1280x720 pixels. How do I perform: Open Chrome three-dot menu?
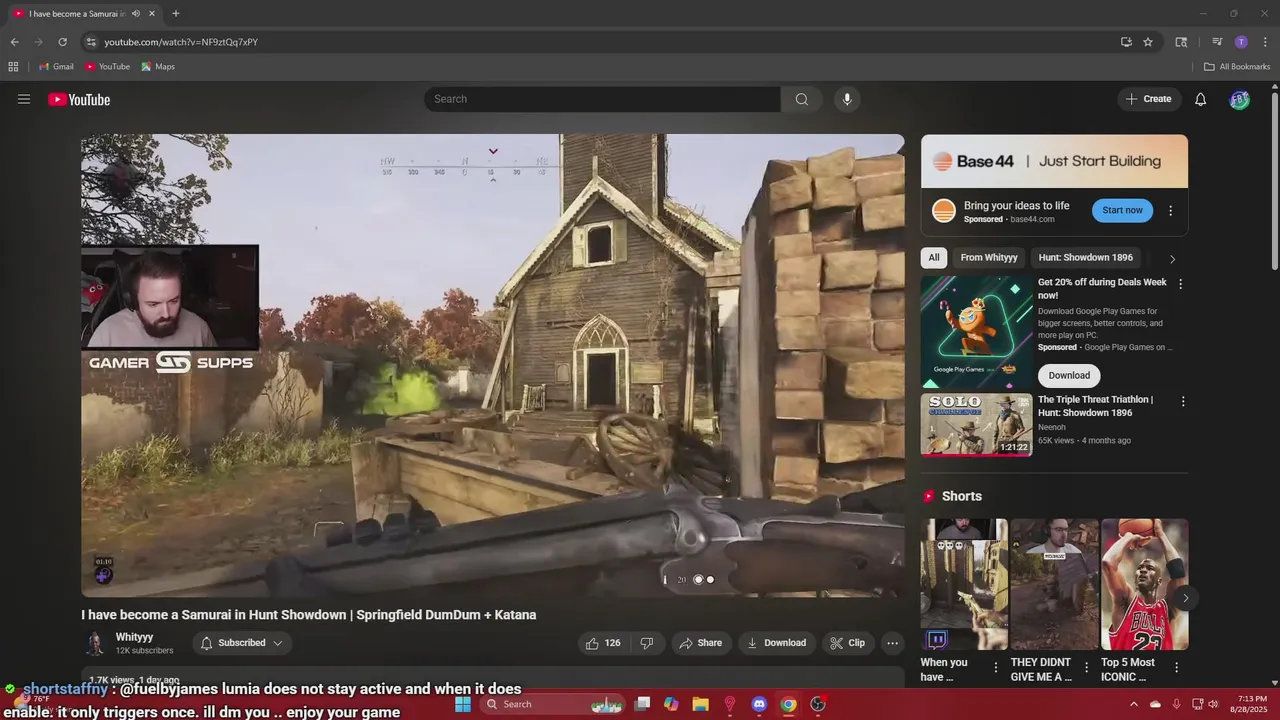pos(1265,42)
